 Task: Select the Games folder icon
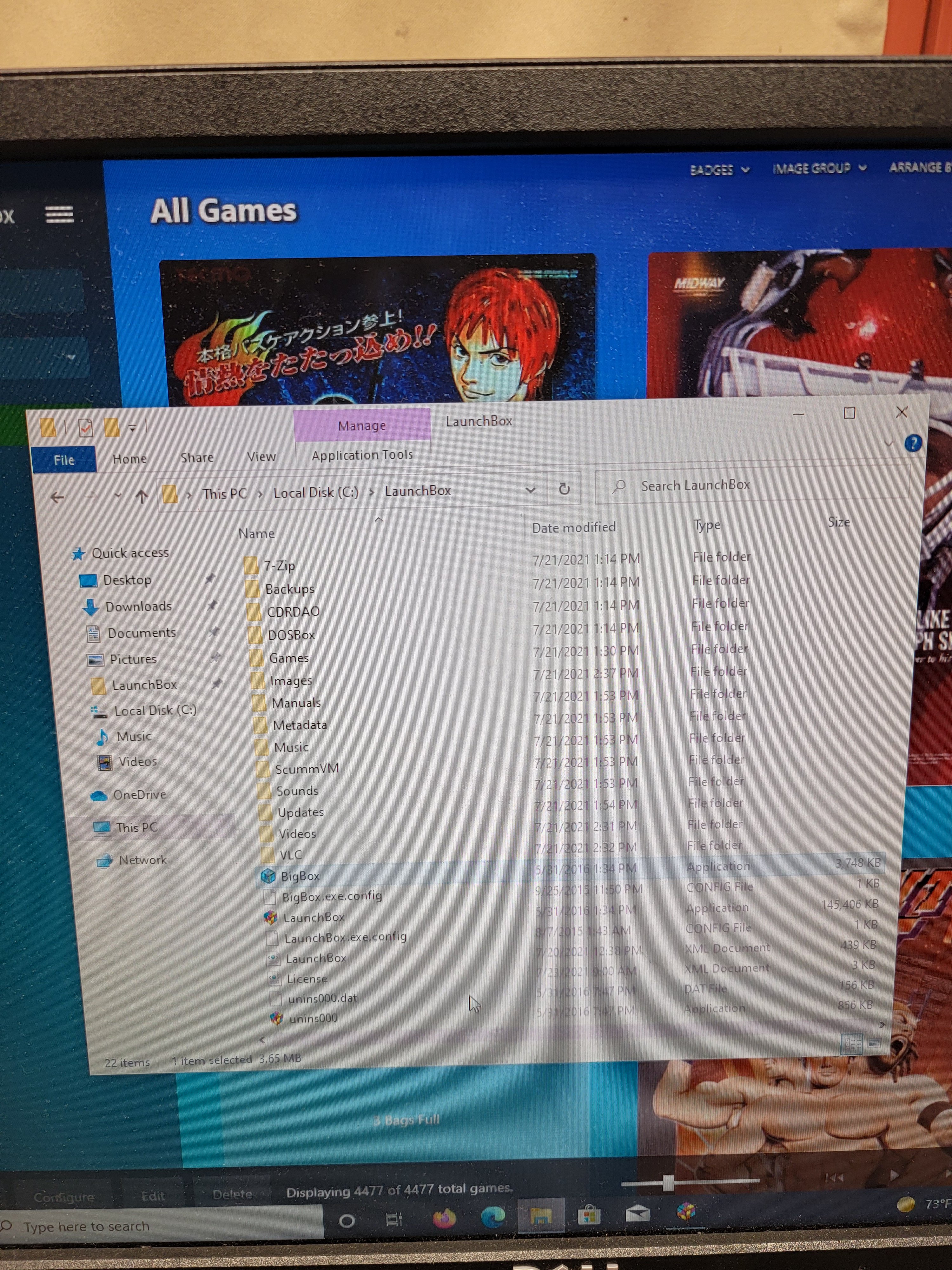click(x=256, y=658)
